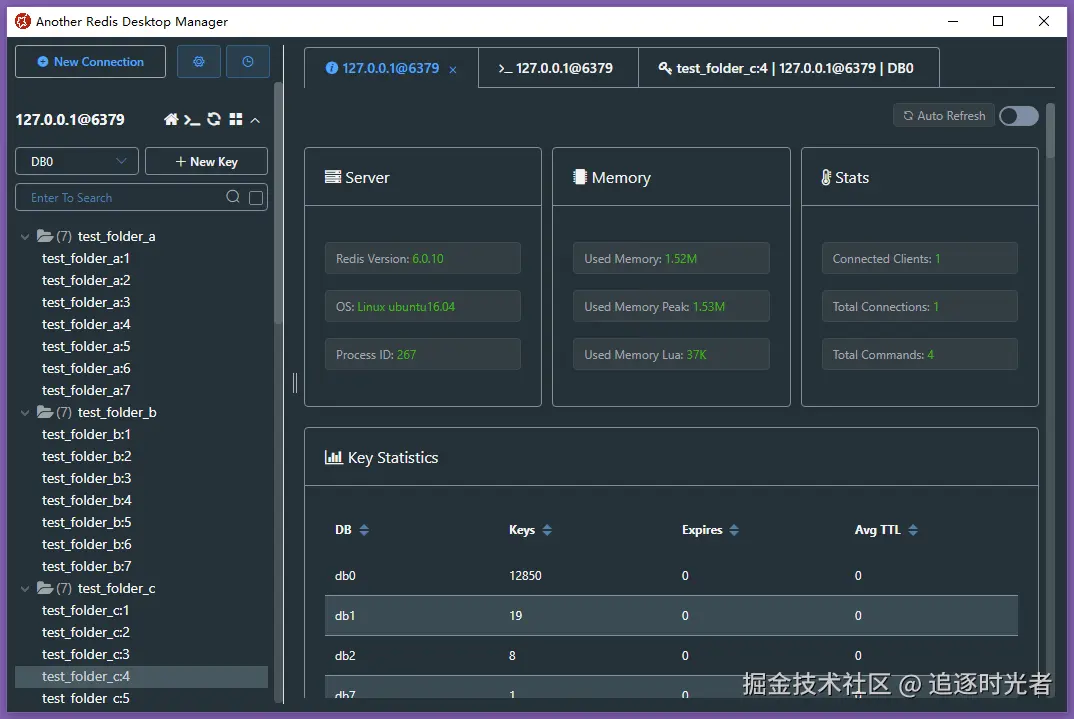The image size is (1074, 719).
Task: Open command log clock icon
Action: pos(248,62)
